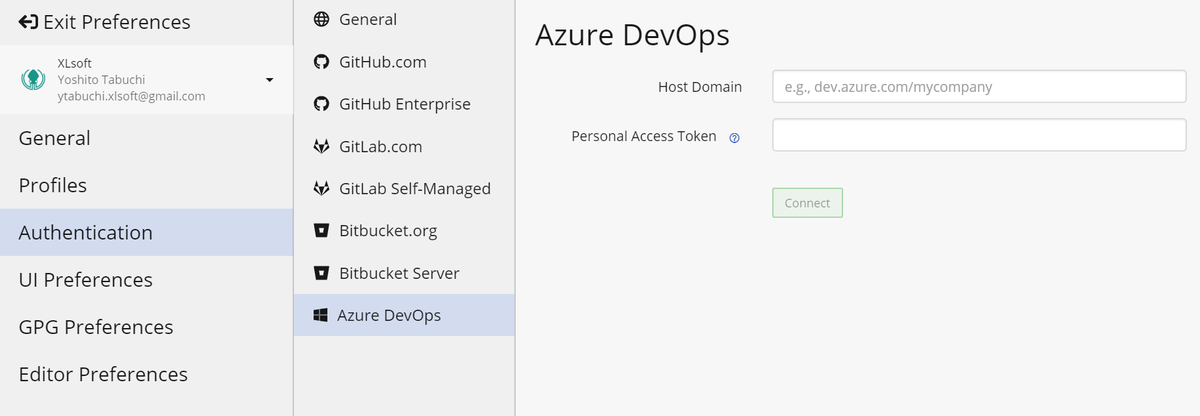Image resolution: width=1200 pixels, height=416 pixels.
Task: Focus the Host Domain input field
Action: click(x=979, y=87)
